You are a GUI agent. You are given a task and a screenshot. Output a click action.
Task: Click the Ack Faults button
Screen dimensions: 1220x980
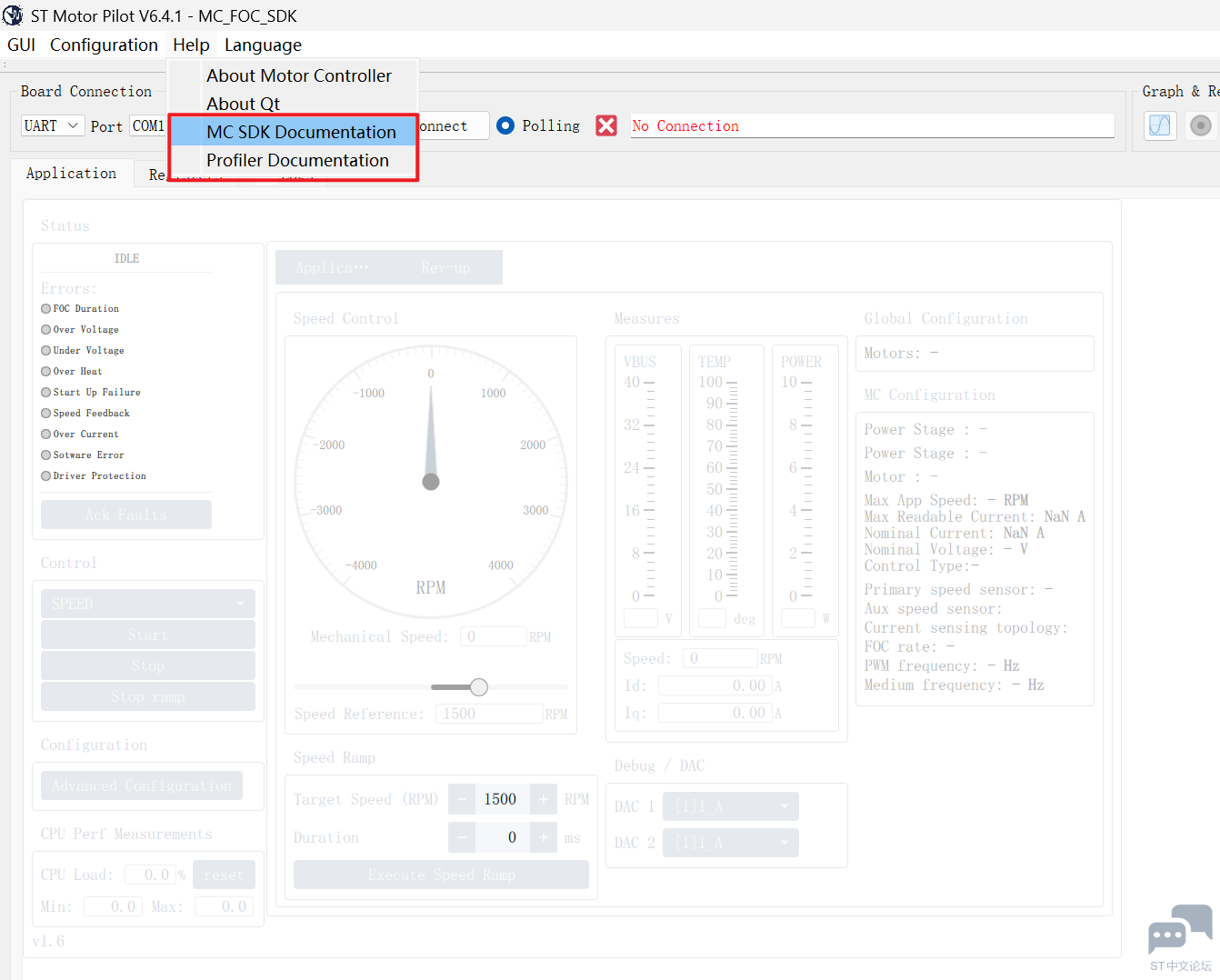click(x=126, y=515)
